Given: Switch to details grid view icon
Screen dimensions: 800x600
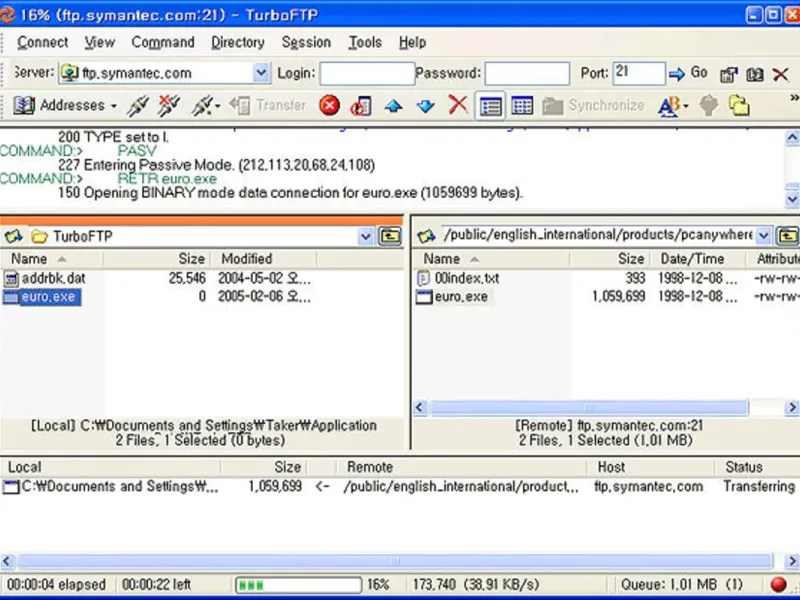Looking at the screenshot, I should [522, 106].
